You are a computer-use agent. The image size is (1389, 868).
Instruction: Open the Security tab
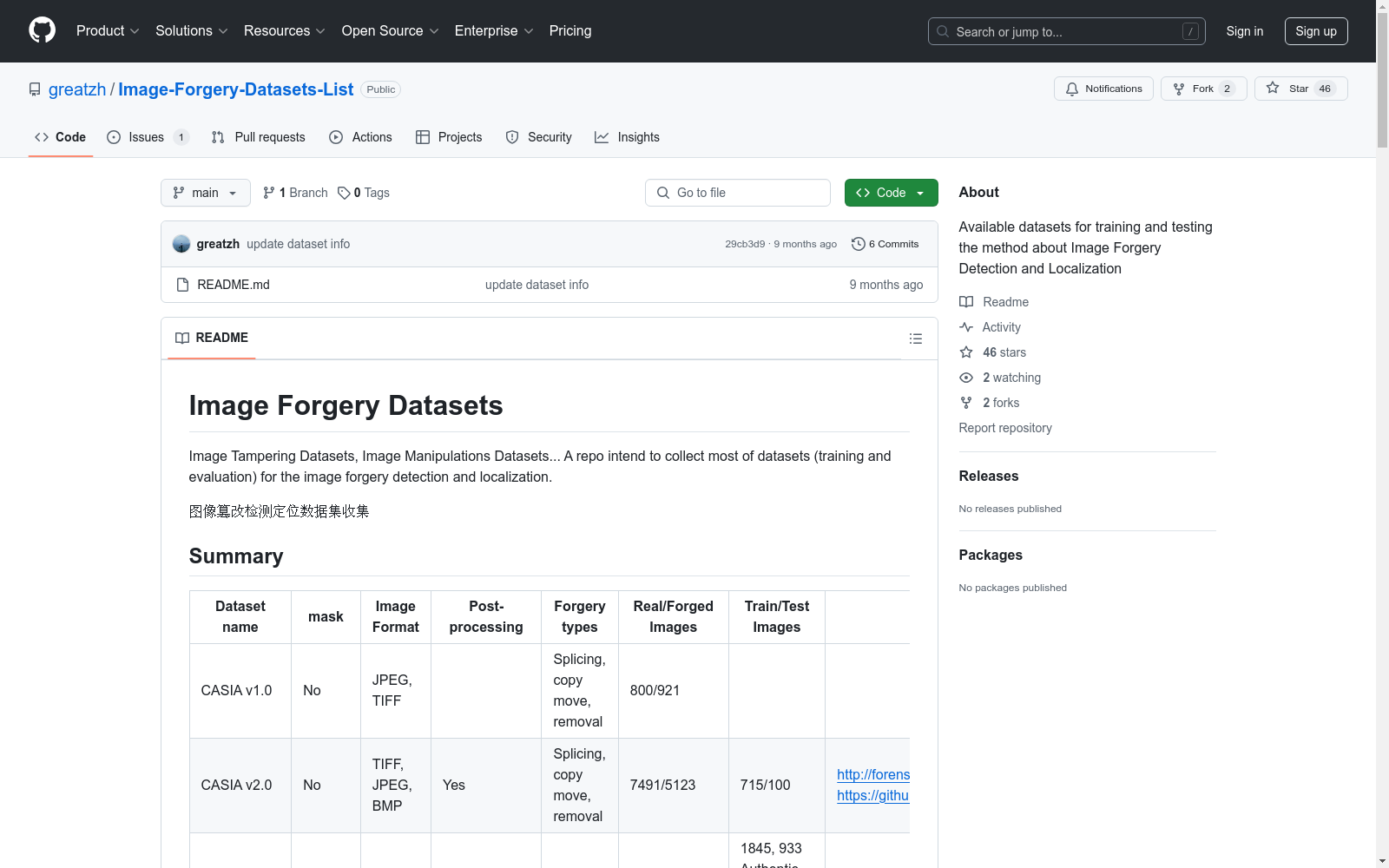539,137
